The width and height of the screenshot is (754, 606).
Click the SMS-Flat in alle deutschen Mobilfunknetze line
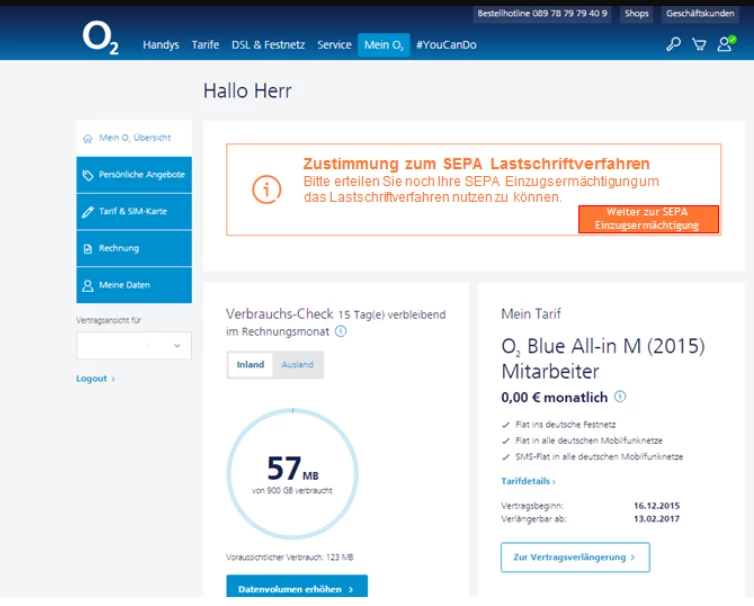pyautogui.click(x=592, y=456)
